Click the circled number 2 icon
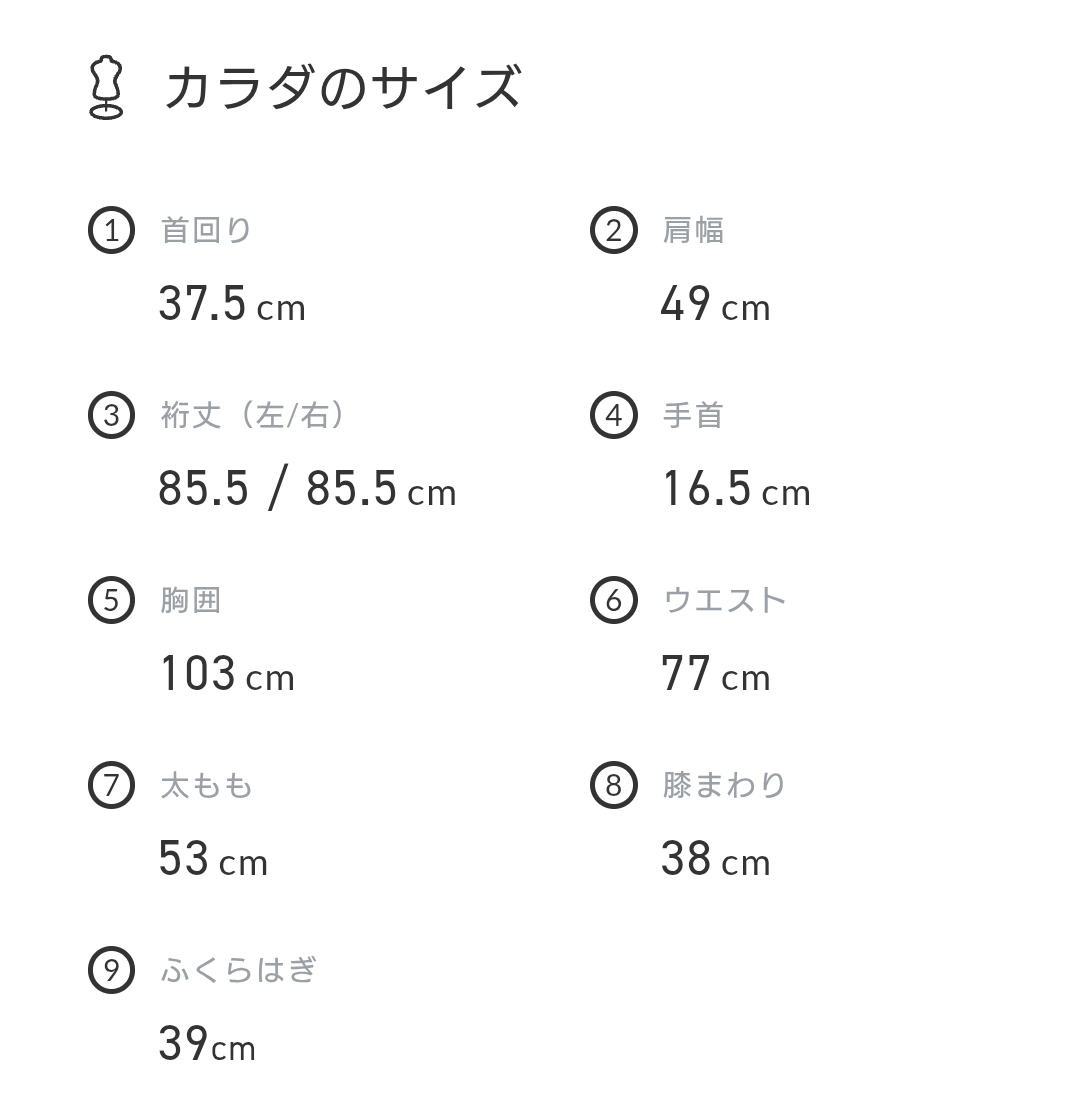This screenshot has width=1080, height=1109. click(613, 230)
